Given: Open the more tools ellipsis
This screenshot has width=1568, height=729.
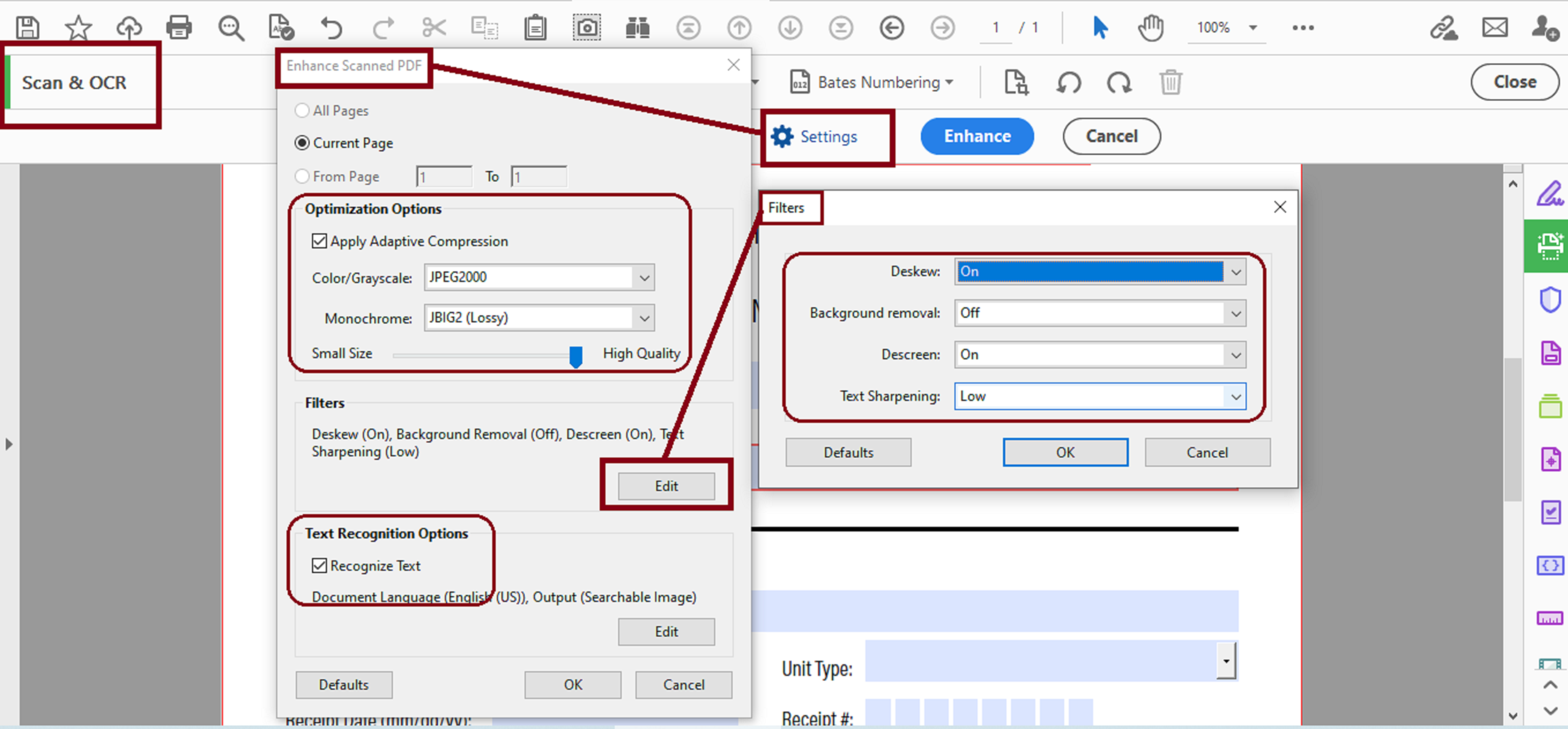Looking at the screenshot, I should 1303,27.
